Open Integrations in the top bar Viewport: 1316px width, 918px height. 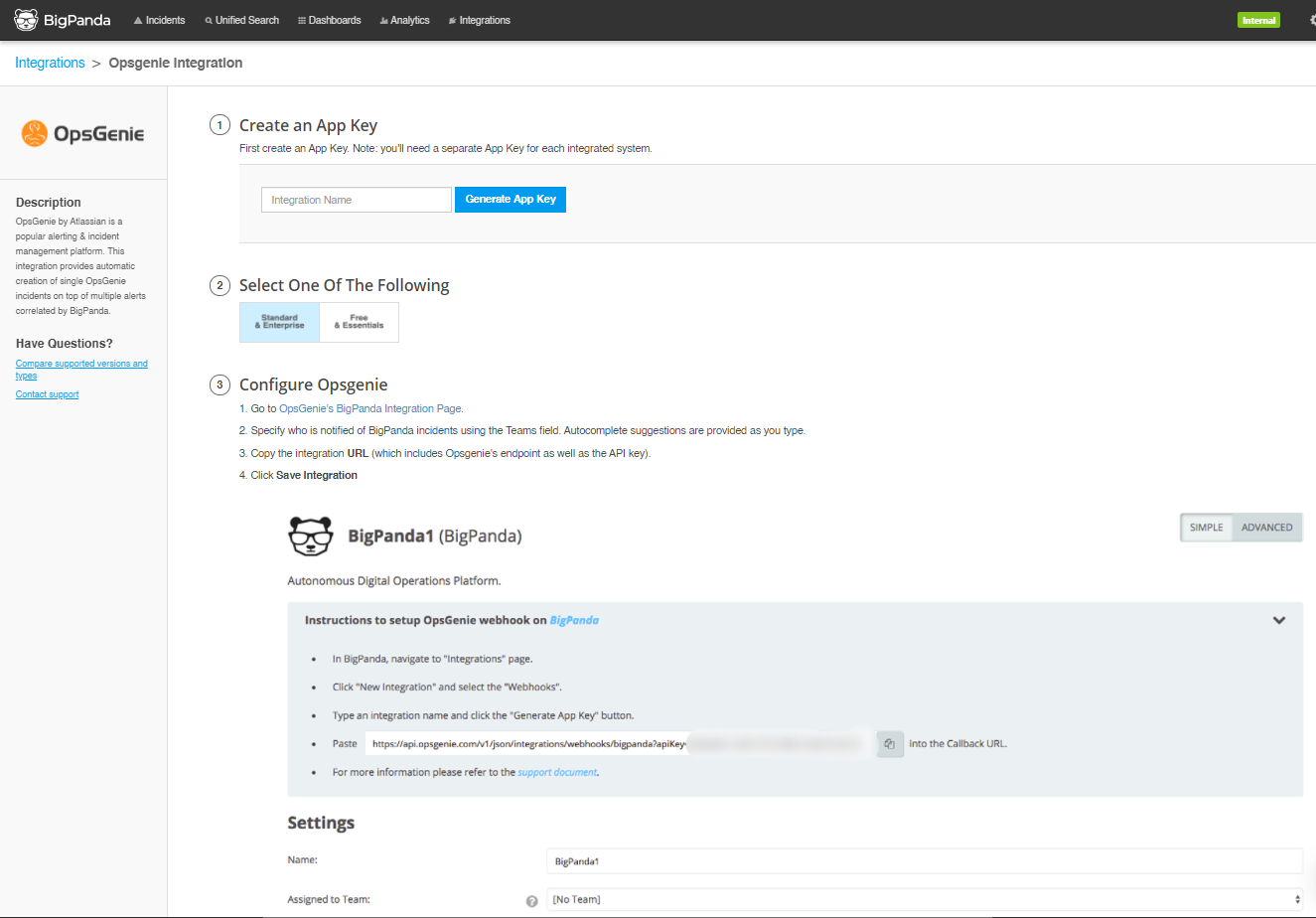479,20
